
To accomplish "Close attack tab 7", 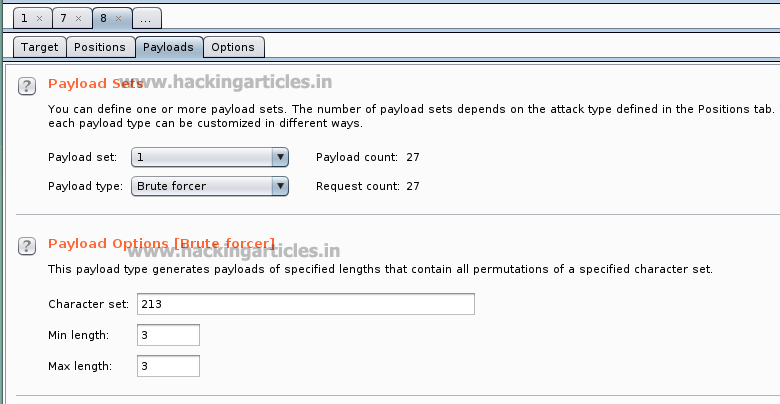I will click(78, 18).
